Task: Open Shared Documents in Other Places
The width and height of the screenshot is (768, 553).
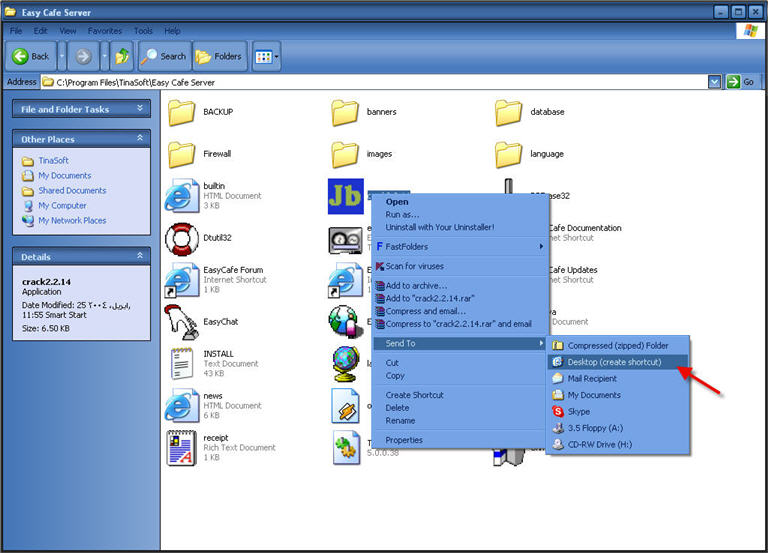Action: pyautogui.click(x=72, y=191)
